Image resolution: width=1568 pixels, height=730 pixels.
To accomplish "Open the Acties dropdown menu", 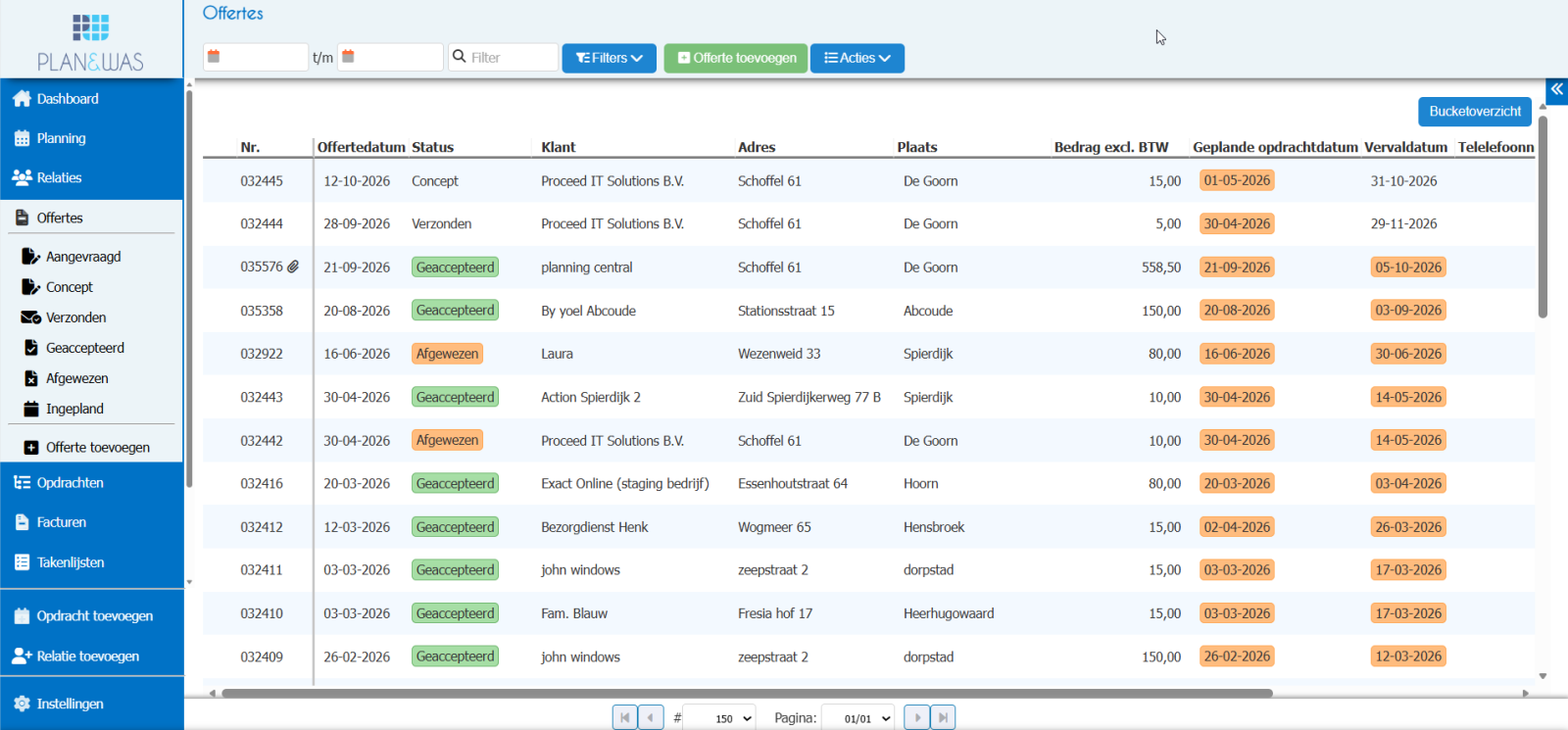I will point(857,58).
